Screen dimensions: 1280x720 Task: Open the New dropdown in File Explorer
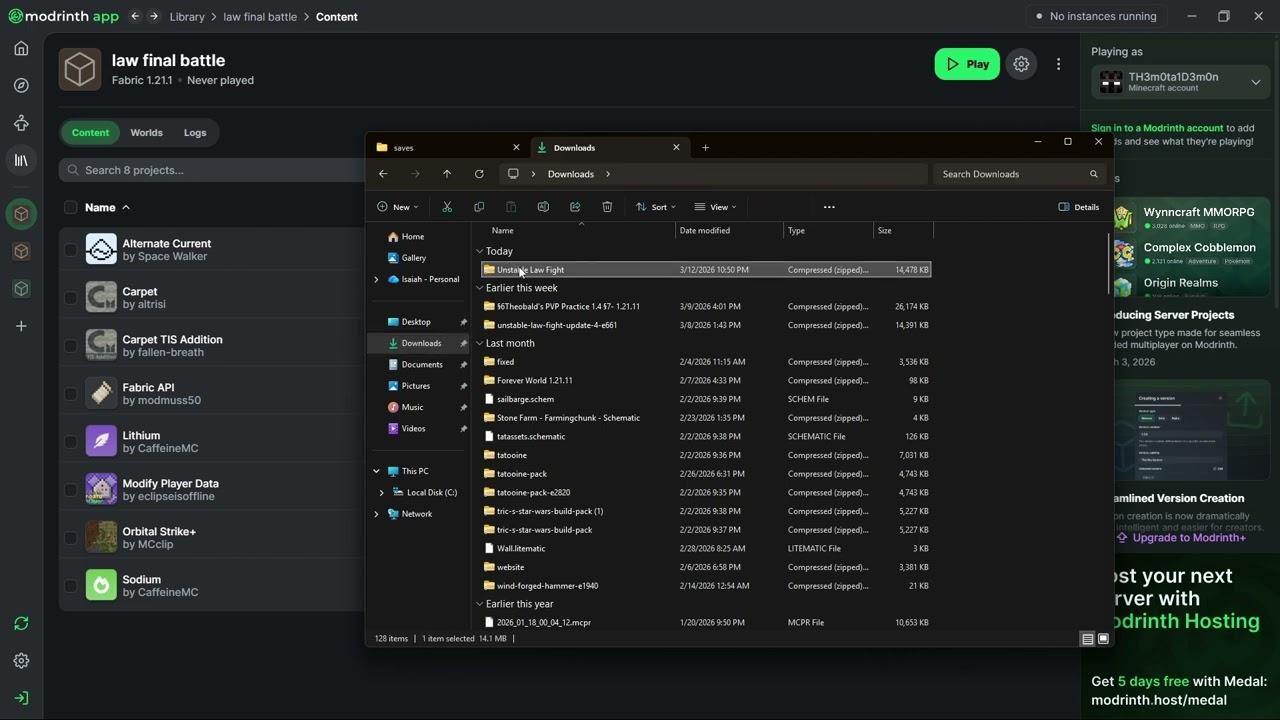tap(398, 207)
